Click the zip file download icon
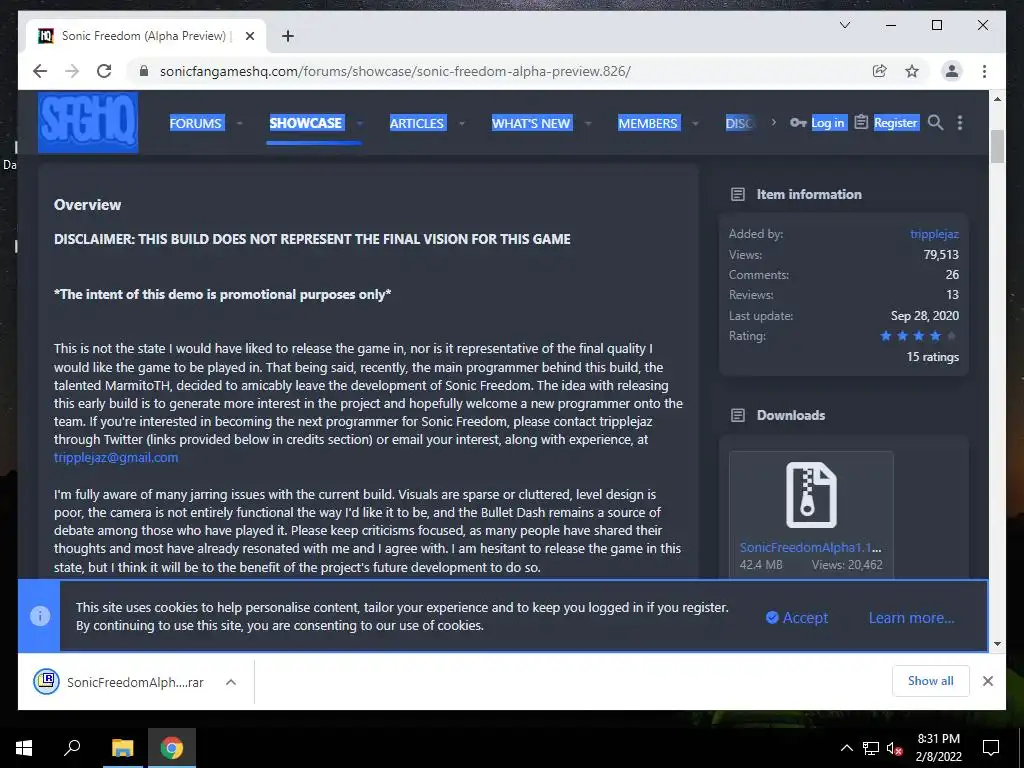This screenshot has height=768, width=1024. point(811,494)
